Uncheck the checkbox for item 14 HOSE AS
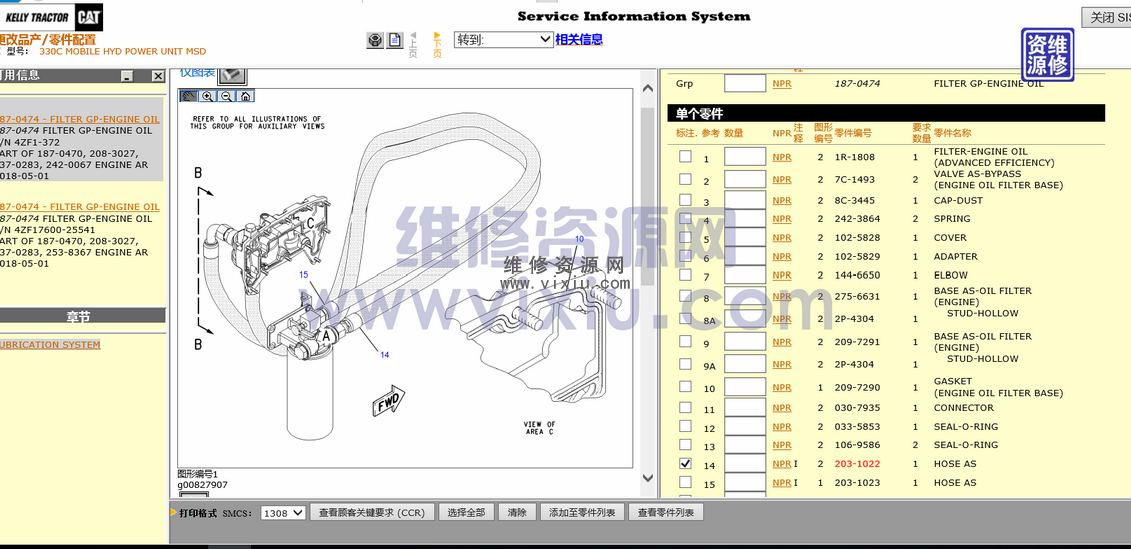 coord(685,464)
